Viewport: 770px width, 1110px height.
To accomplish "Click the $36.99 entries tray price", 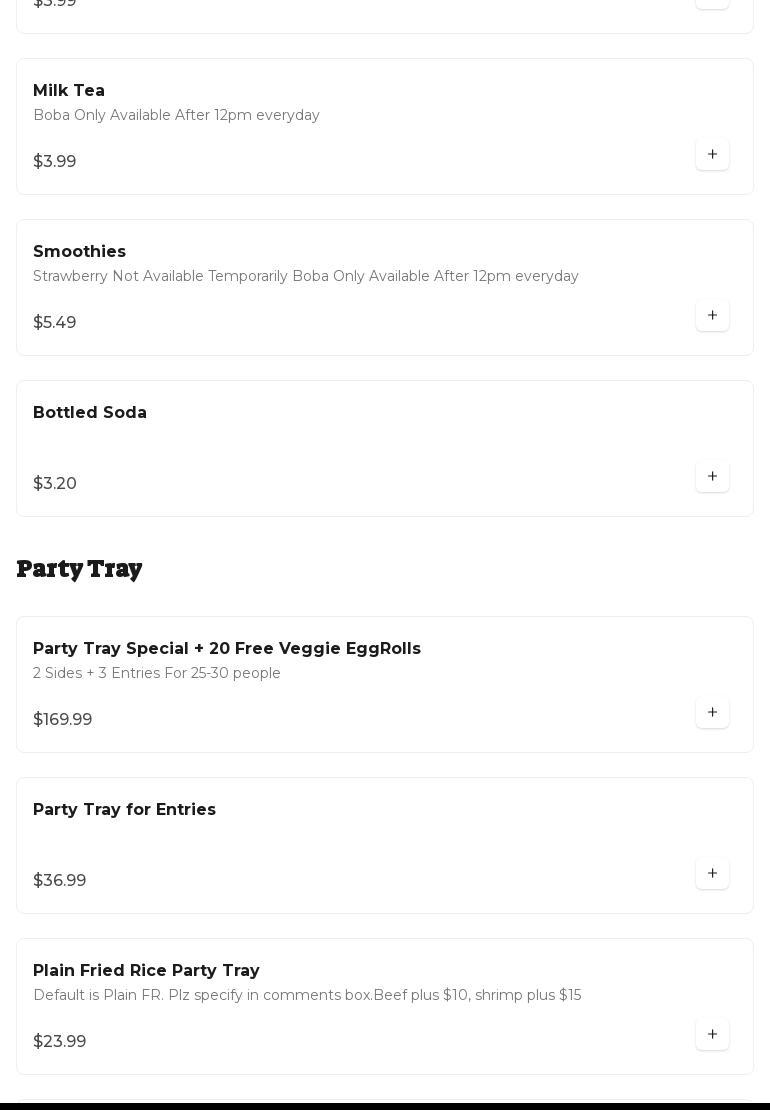I will pos(60,881).
